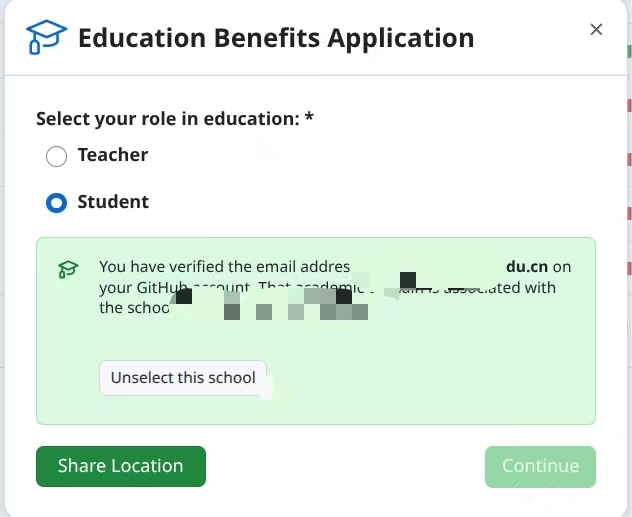Click the GitHub word in the notice
The height and width of the screenshot is (517, 632).
pyautogui.click(x=162, y=287)
